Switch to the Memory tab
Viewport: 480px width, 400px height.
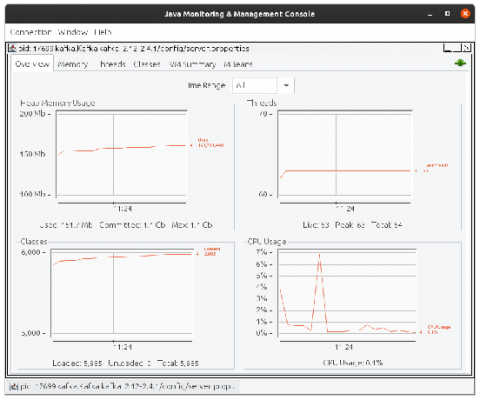coord(73,64)
